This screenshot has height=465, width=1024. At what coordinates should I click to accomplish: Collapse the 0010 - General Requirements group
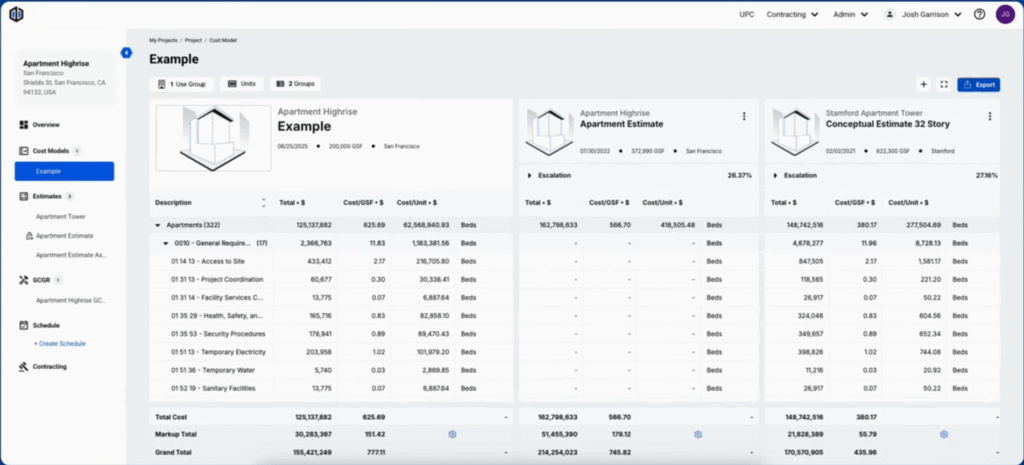166,243
